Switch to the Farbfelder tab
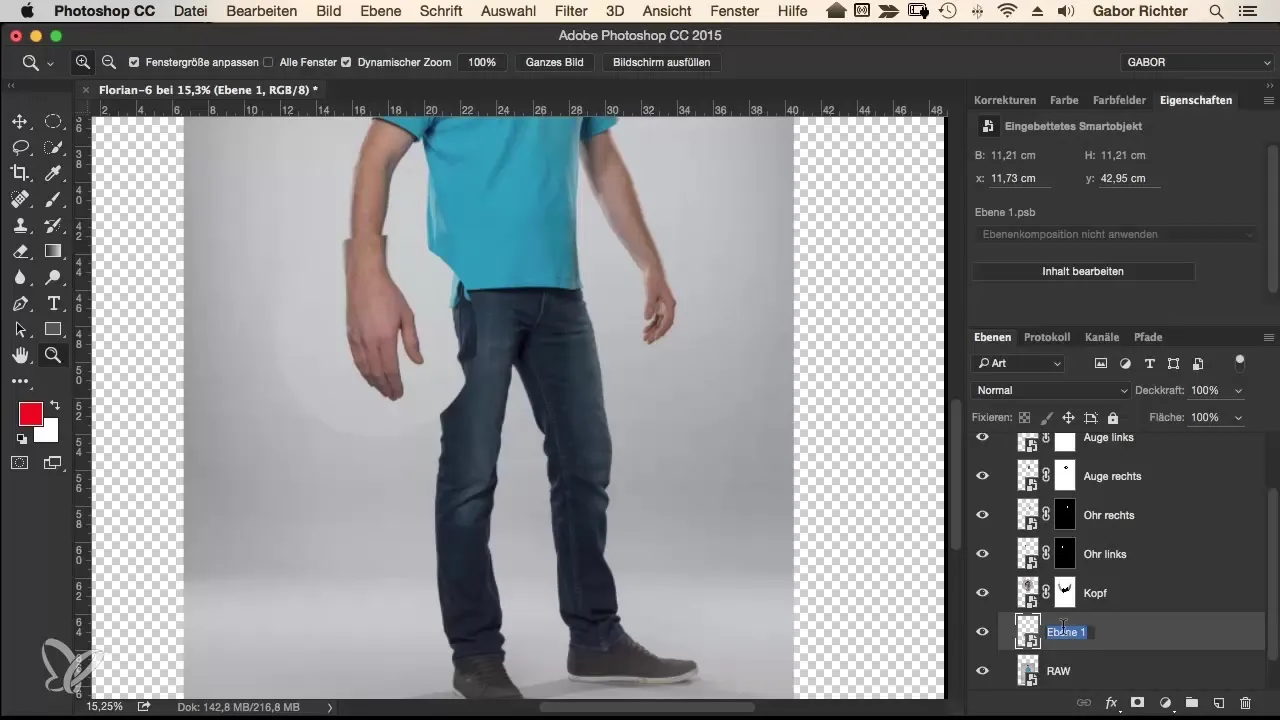Viewport: 1280px width, 720px height. (1119, 100)
